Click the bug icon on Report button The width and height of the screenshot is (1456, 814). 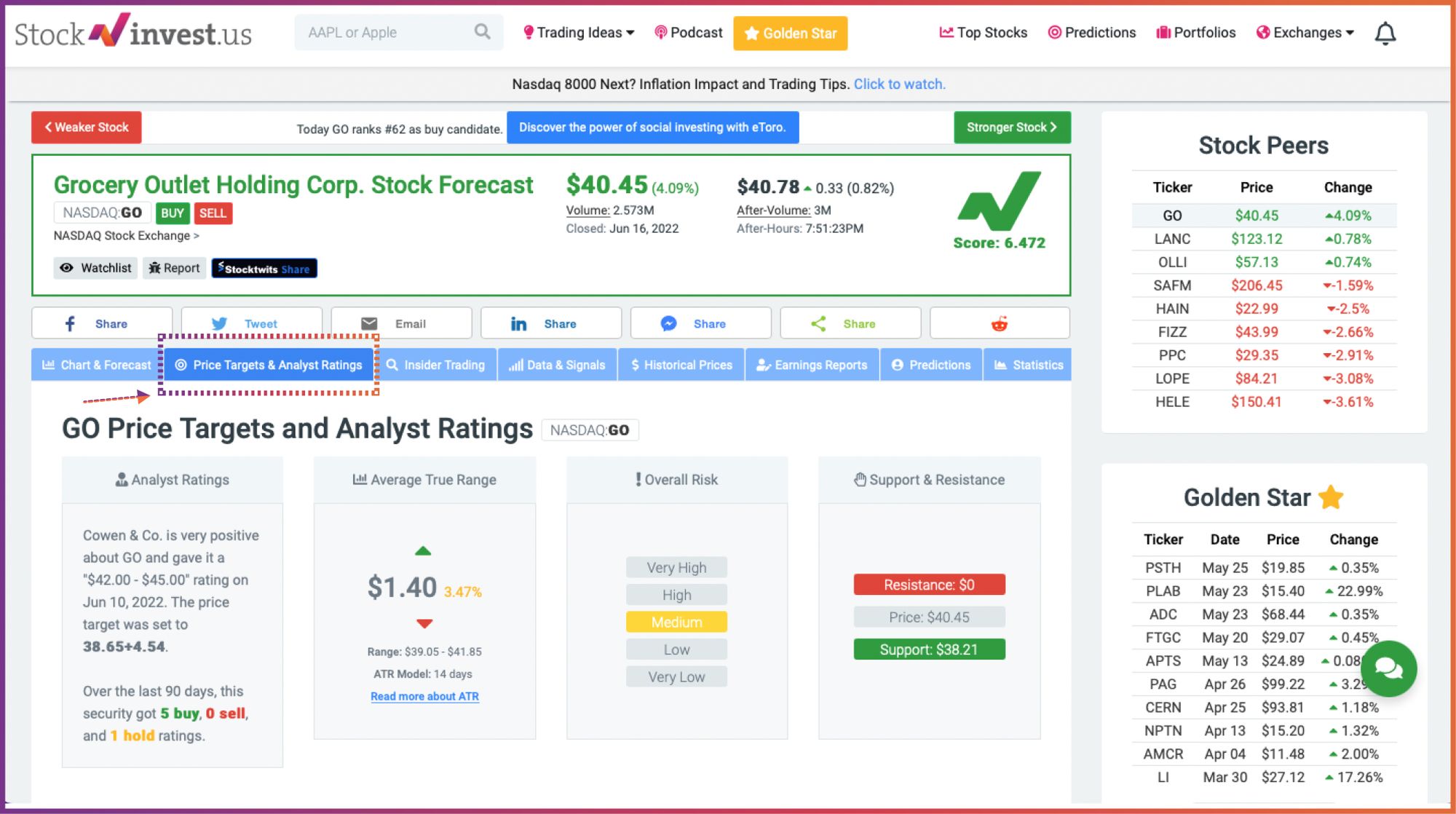click(154, 268)
